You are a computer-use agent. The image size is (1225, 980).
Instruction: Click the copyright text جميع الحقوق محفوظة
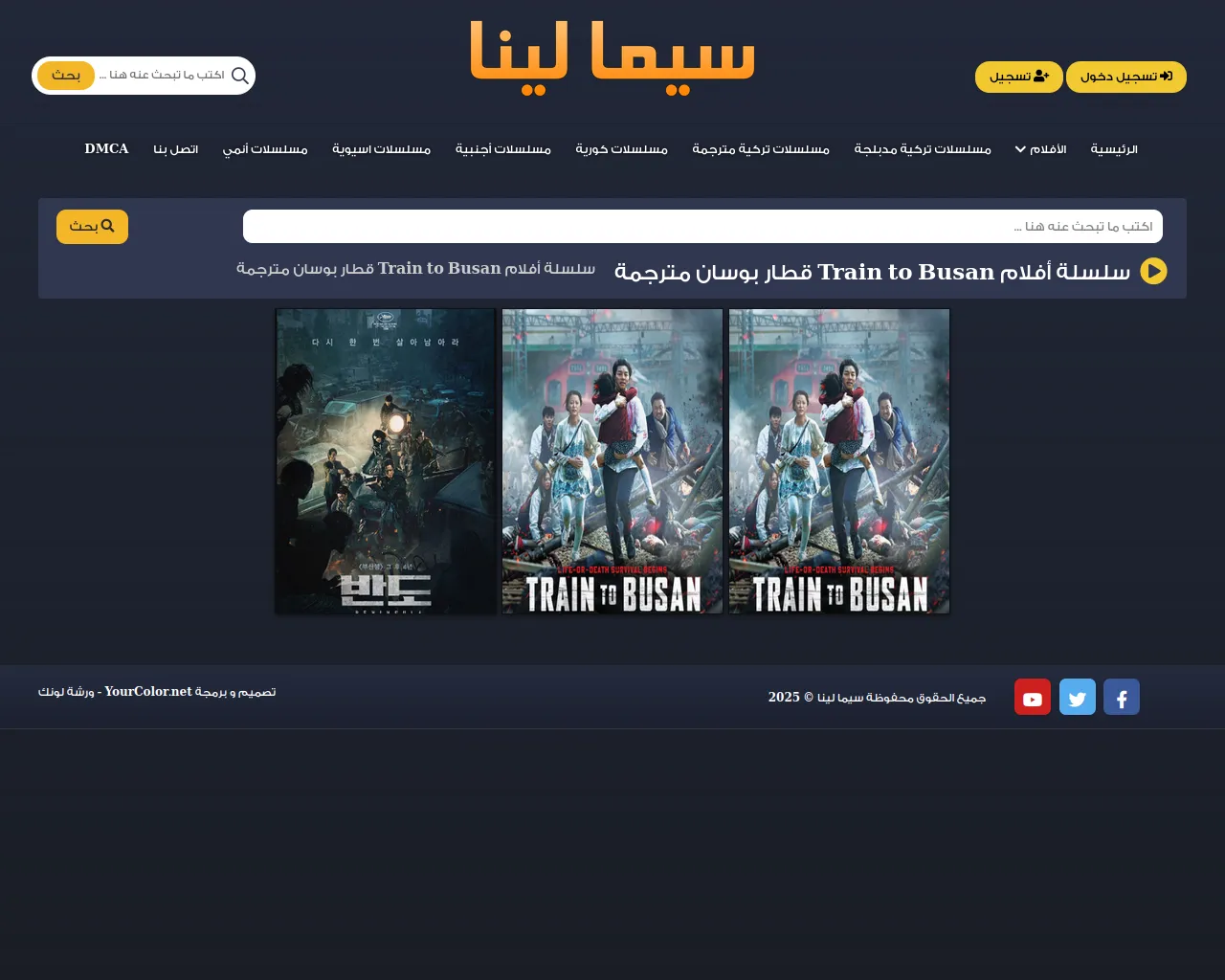(877, 697)
